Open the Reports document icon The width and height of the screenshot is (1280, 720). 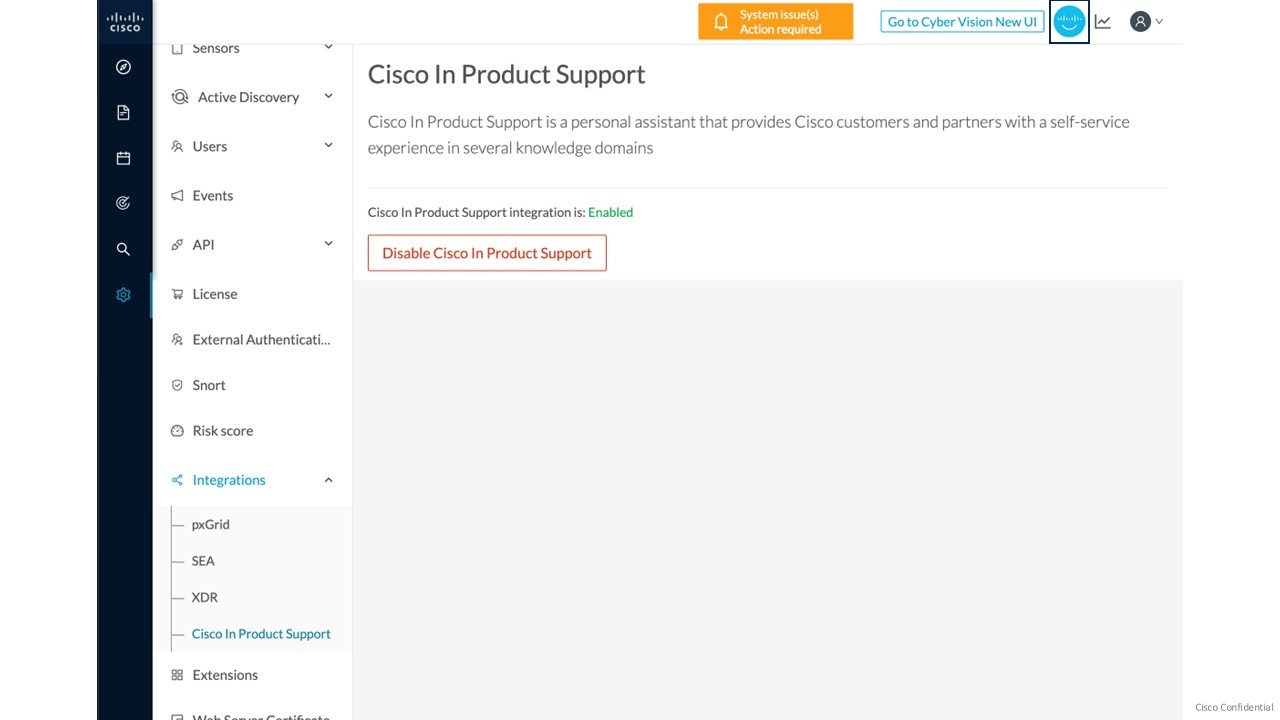[123, 112]
